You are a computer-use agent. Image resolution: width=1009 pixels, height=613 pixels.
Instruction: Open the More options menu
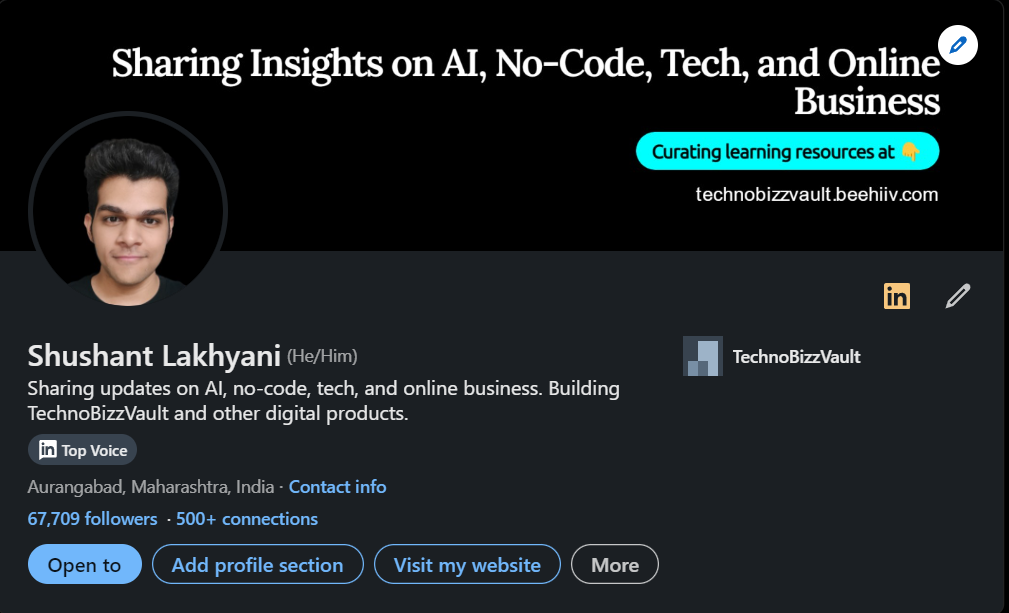[x=614, y=564]
